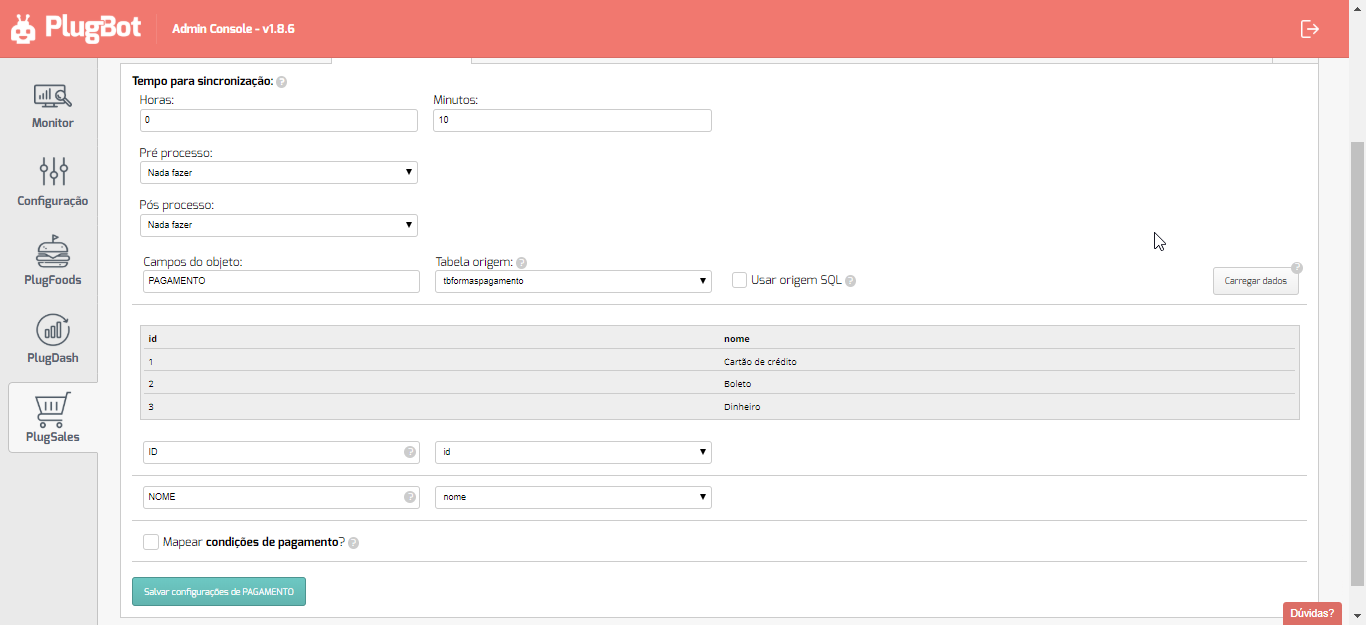Expand the Tabela origem tbformaspagamento dropdown
This screenshot has height=625, width=1366.
(x=573, y=281)
